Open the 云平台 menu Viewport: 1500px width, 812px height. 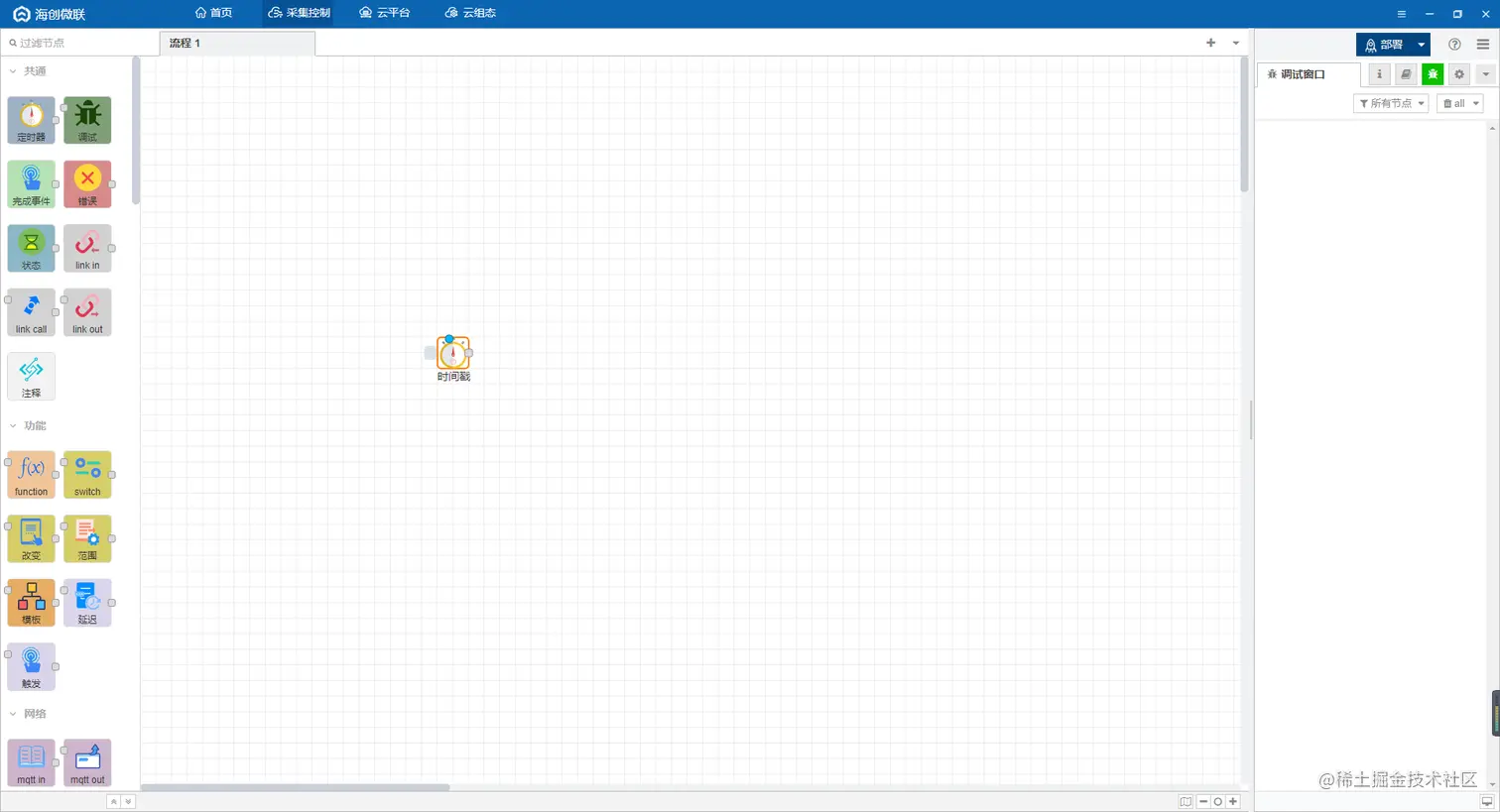tap(384, 13)
